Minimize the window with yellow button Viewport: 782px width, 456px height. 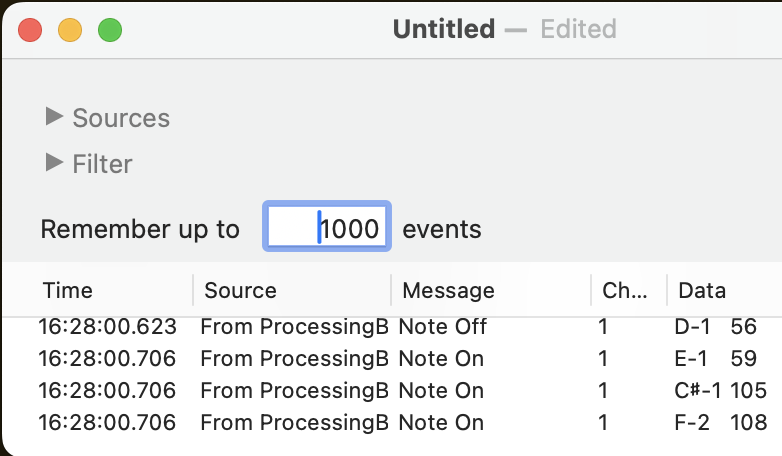(x=70, y=30)
